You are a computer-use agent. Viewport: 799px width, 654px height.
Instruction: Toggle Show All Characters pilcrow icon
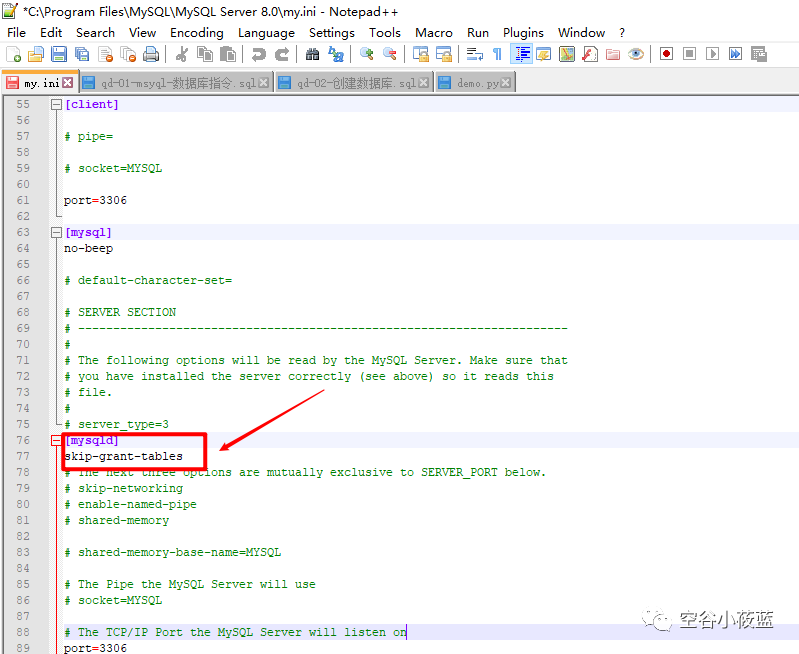coord(498,54)
